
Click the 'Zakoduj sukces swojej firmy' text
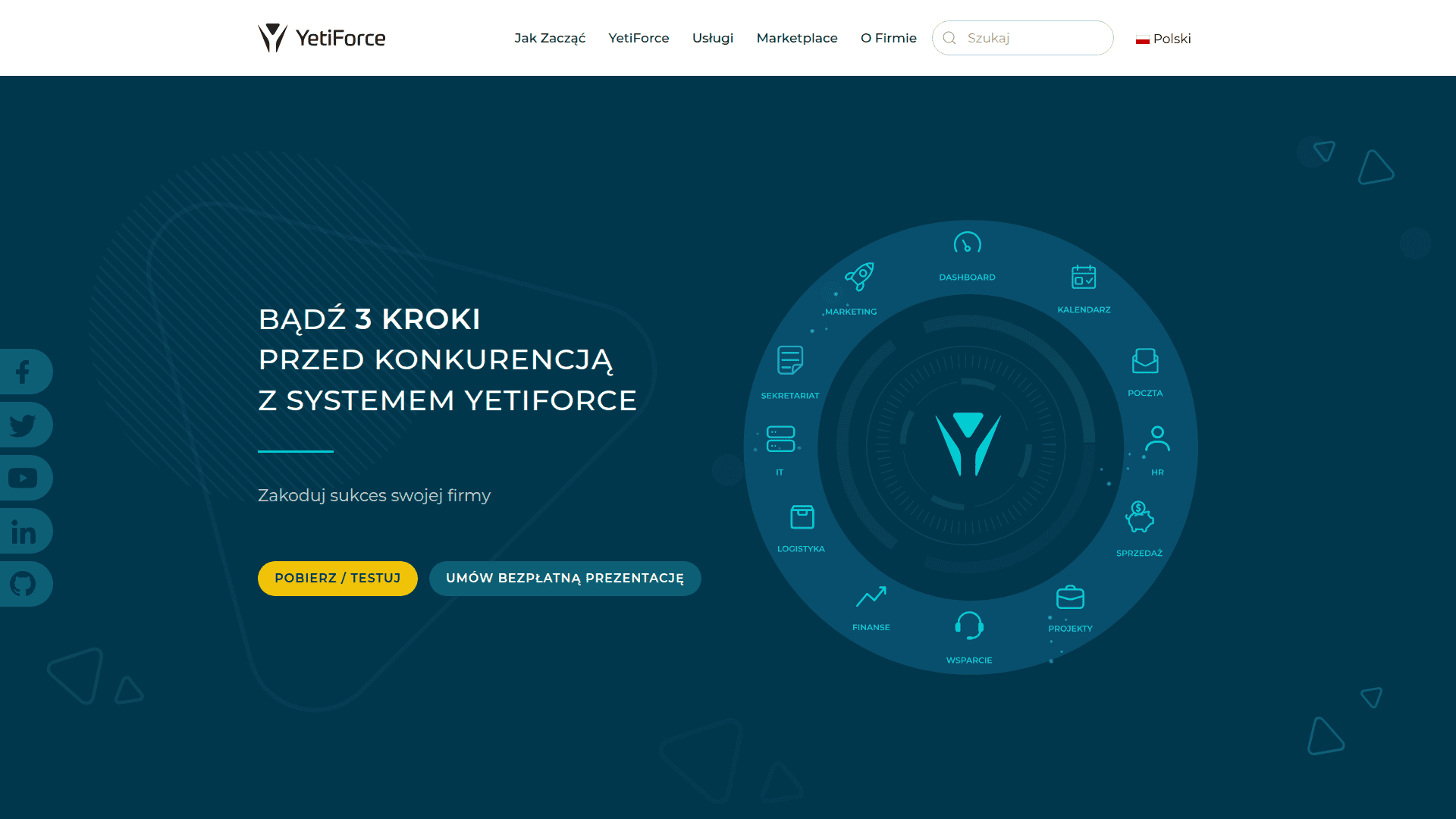pyautogui.click(x=375, y=495)
